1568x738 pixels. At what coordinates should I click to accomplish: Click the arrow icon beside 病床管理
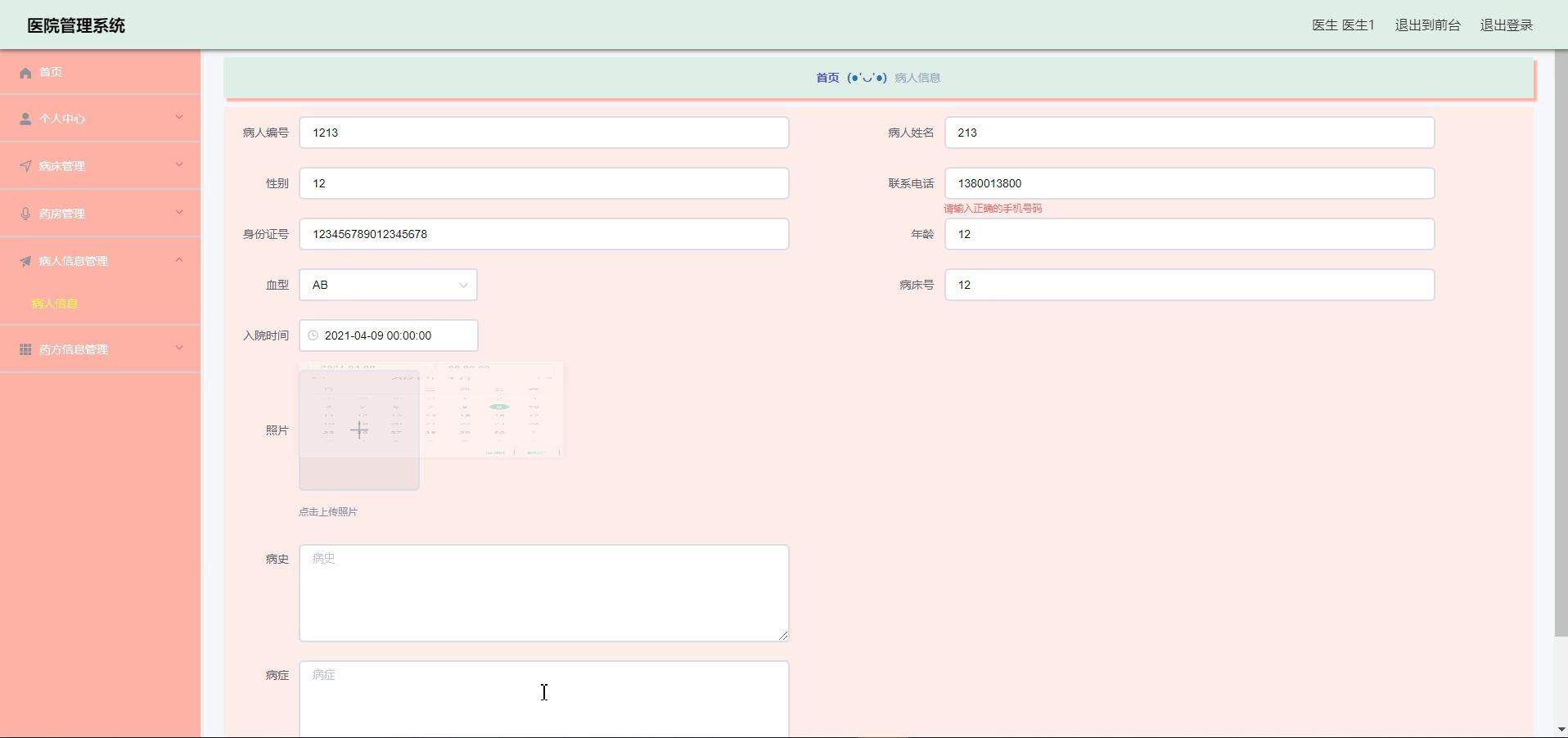pyautogui.click(x=25, y=167)
